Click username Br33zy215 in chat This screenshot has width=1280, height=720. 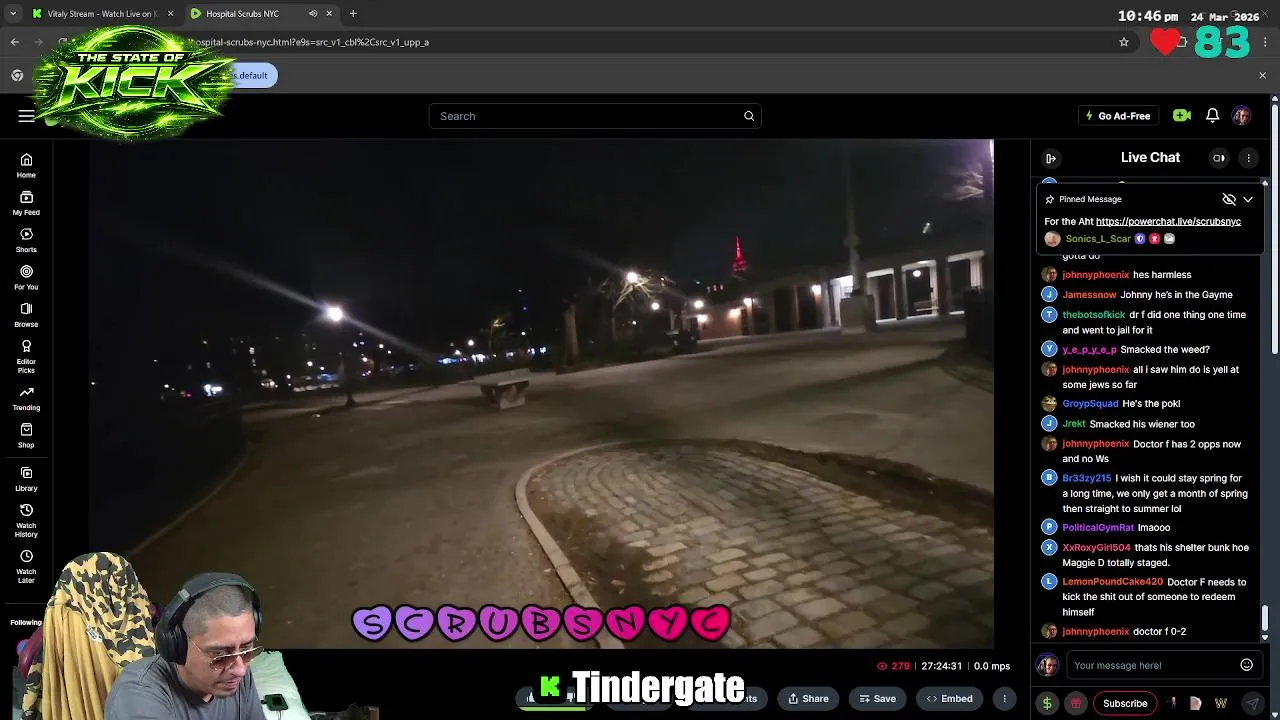tap(1087, 479)
